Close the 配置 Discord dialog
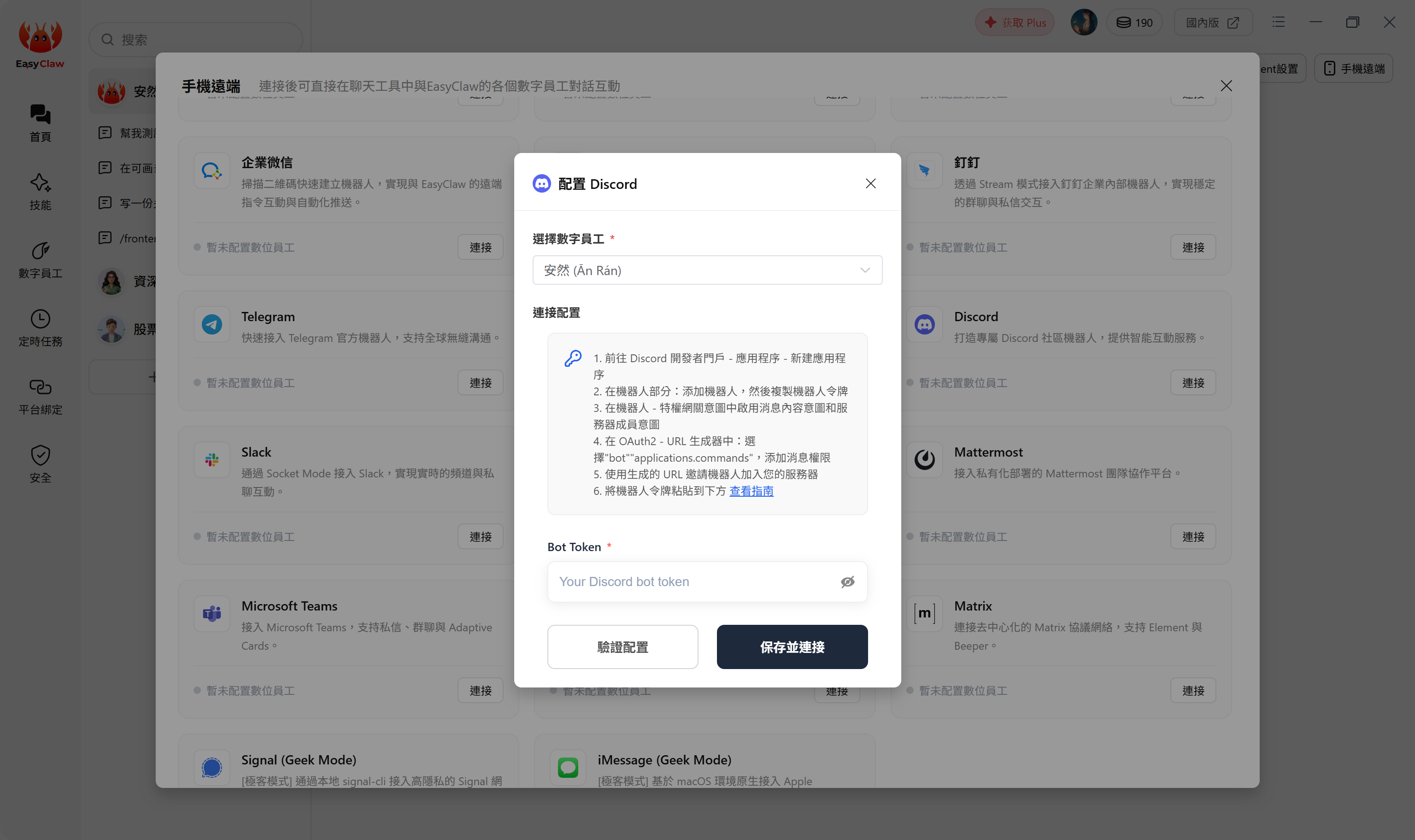Image resolution: width=1415 pixels, height=840 pixels. 870,183
